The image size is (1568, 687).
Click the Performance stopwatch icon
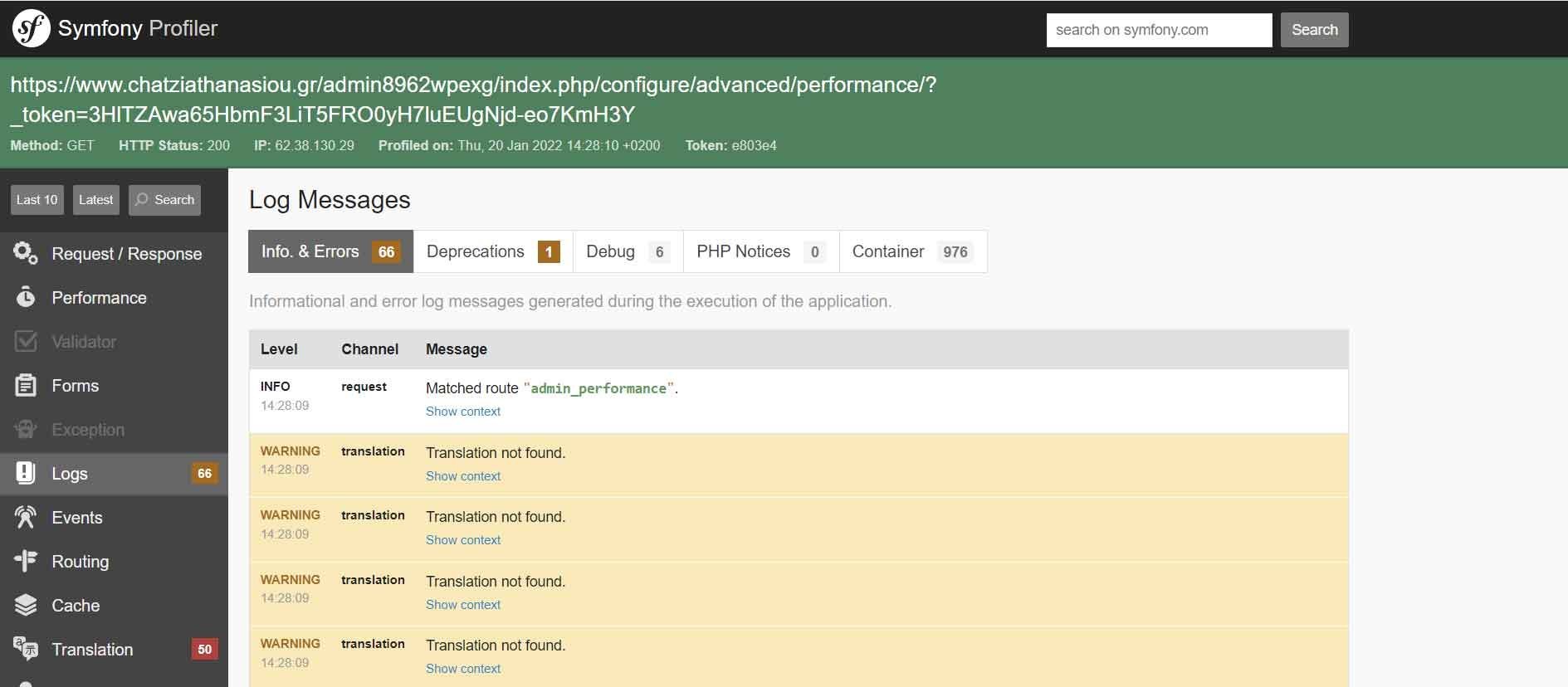click(26, 298)
